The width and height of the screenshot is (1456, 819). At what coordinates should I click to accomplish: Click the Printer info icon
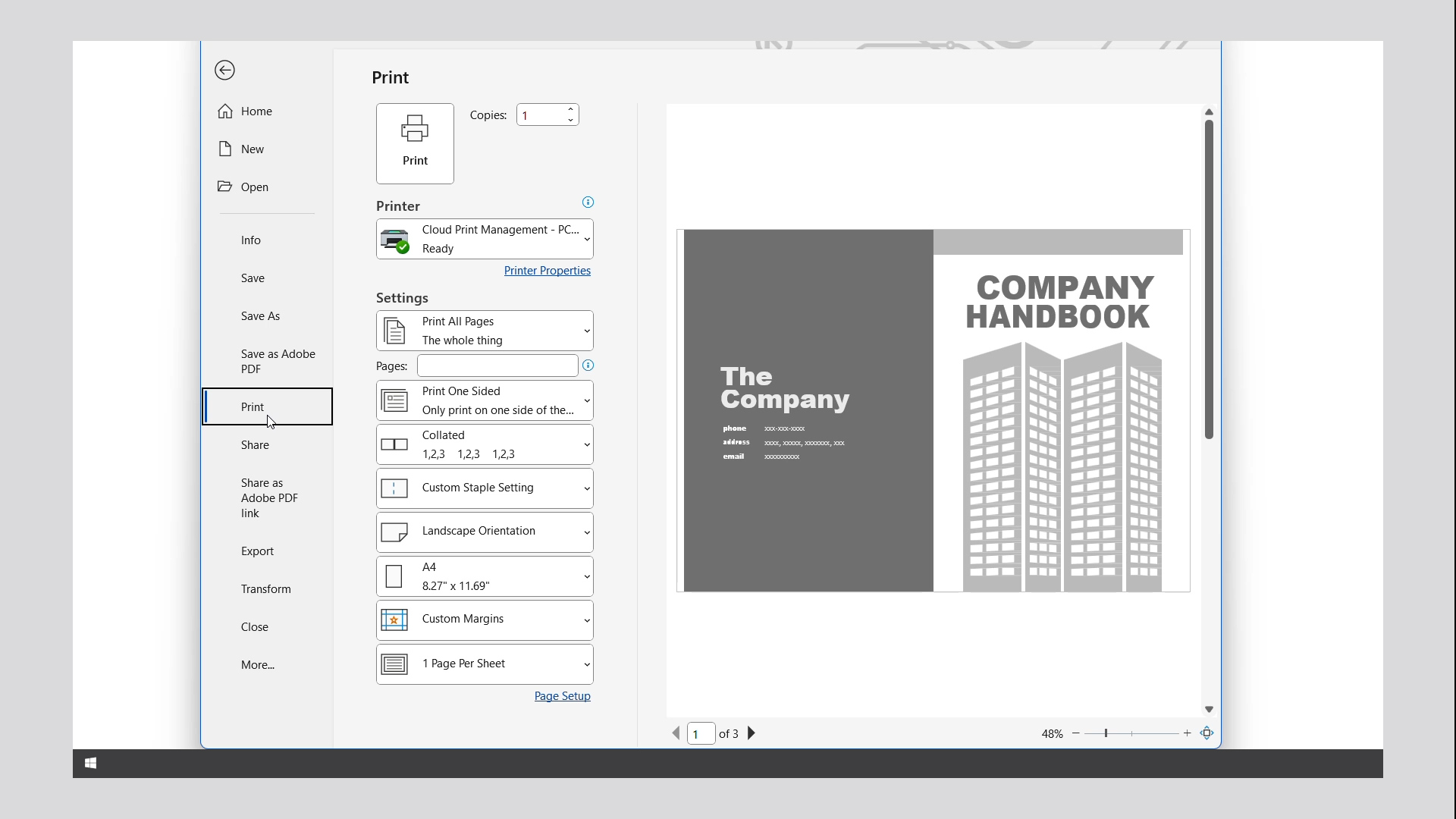588,202
